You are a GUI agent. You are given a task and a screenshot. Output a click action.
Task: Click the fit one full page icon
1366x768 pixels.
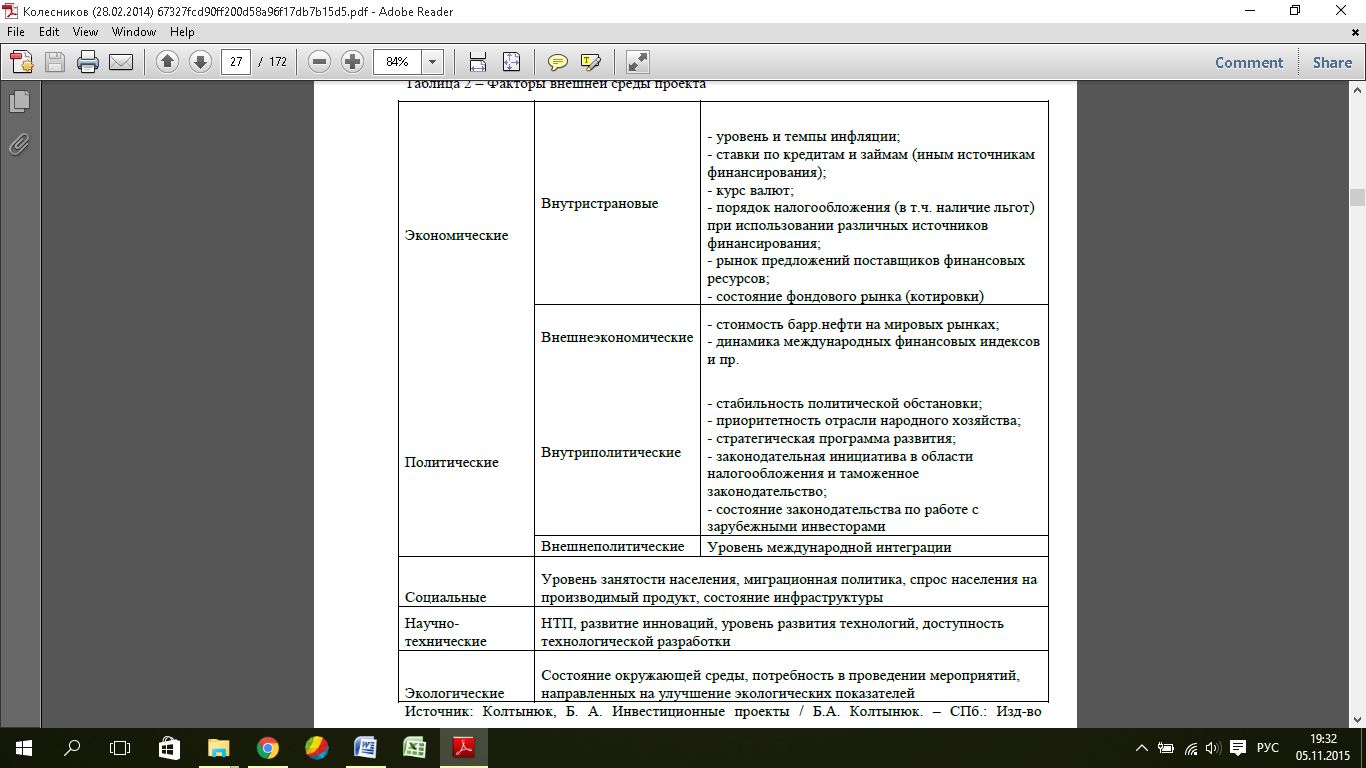tap(511, 62)
